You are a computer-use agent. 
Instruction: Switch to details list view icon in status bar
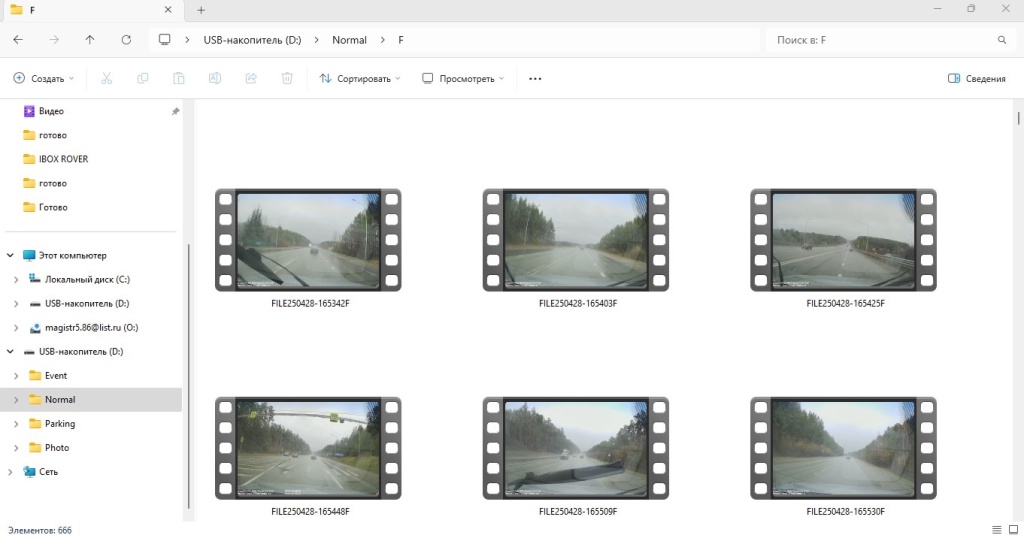(x=997, y=530)
